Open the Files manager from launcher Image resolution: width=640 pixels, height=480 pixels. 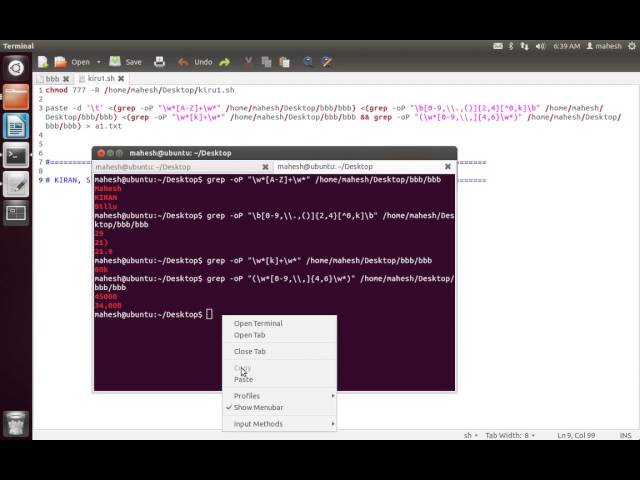[16, 97]
